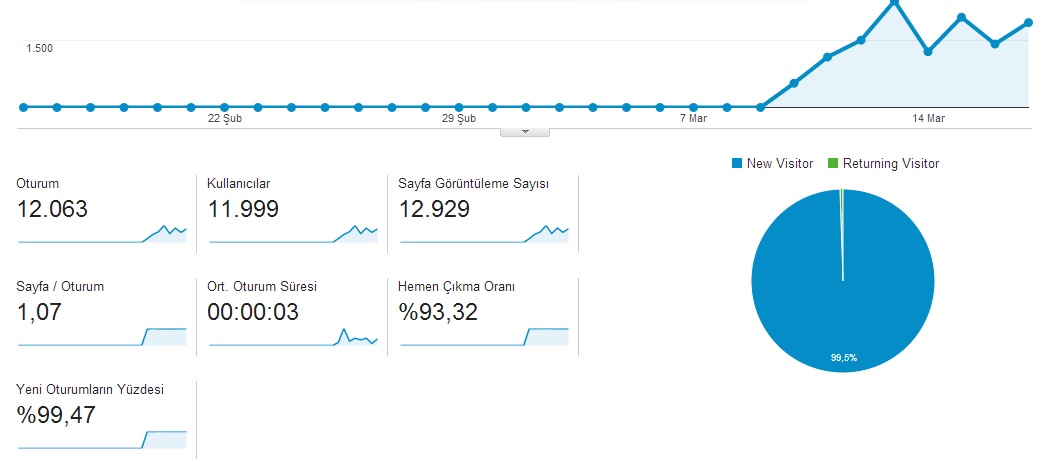The image size is (1052, 461).
Task: Click the 14 Mar date axis label
Action: pyautogui.click(x=928, y=119)
